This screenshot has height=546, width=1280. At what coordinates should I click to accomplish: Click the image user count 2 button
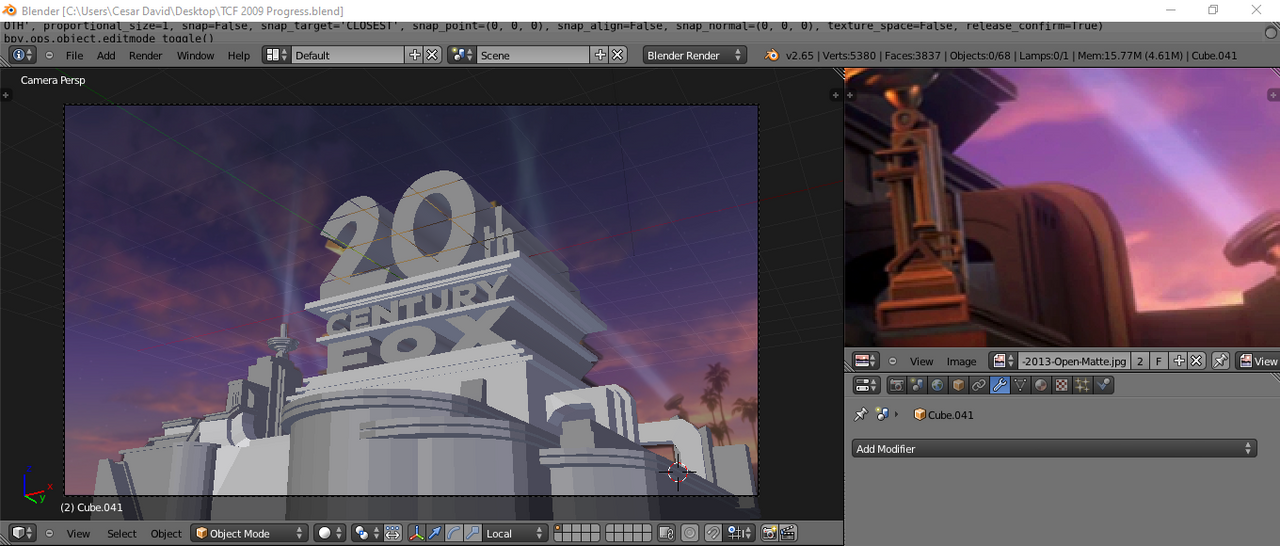pyautogui.click(x=1140, y=361)
